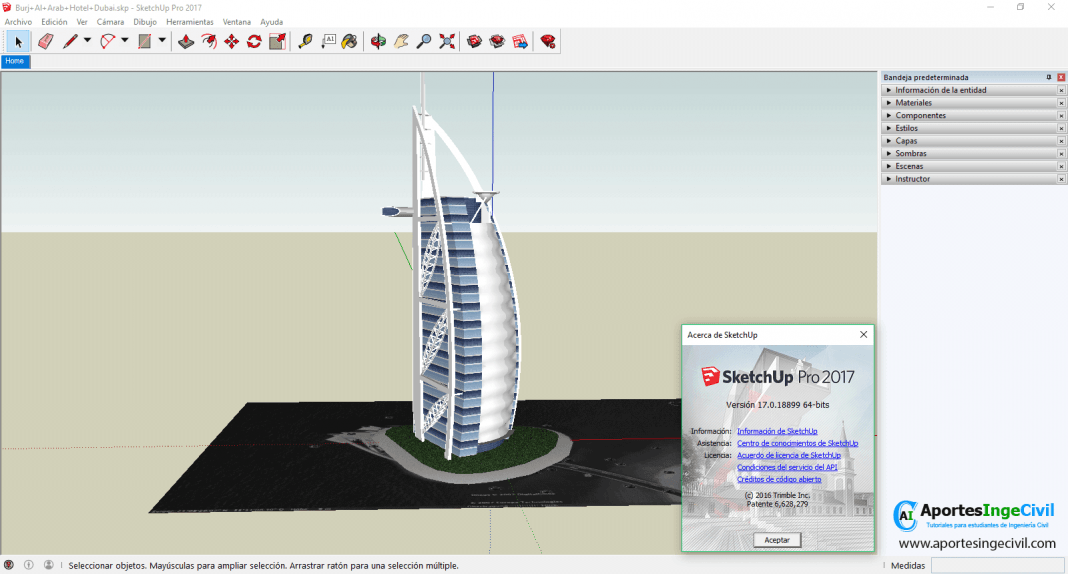Click the Zoom Extents tool
This screenshot has width=1068, height=574.
coord(447,42)
